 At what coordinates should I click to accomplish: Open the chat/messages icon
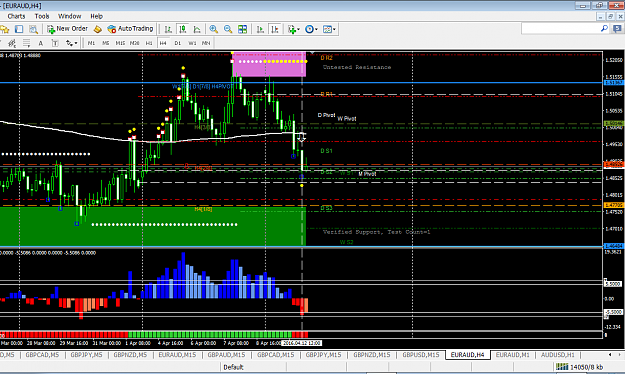pos(617,29)
